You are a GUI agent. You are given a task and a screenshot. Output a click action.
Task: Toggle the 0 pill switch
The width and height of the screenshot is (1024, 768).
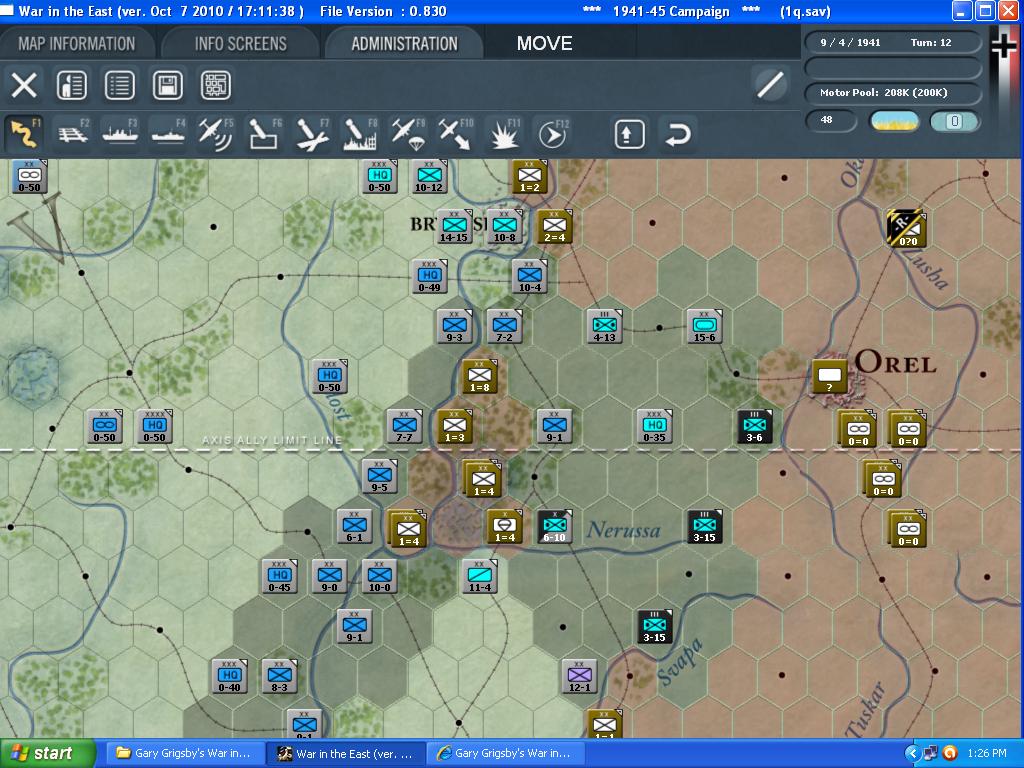[954, 121]
